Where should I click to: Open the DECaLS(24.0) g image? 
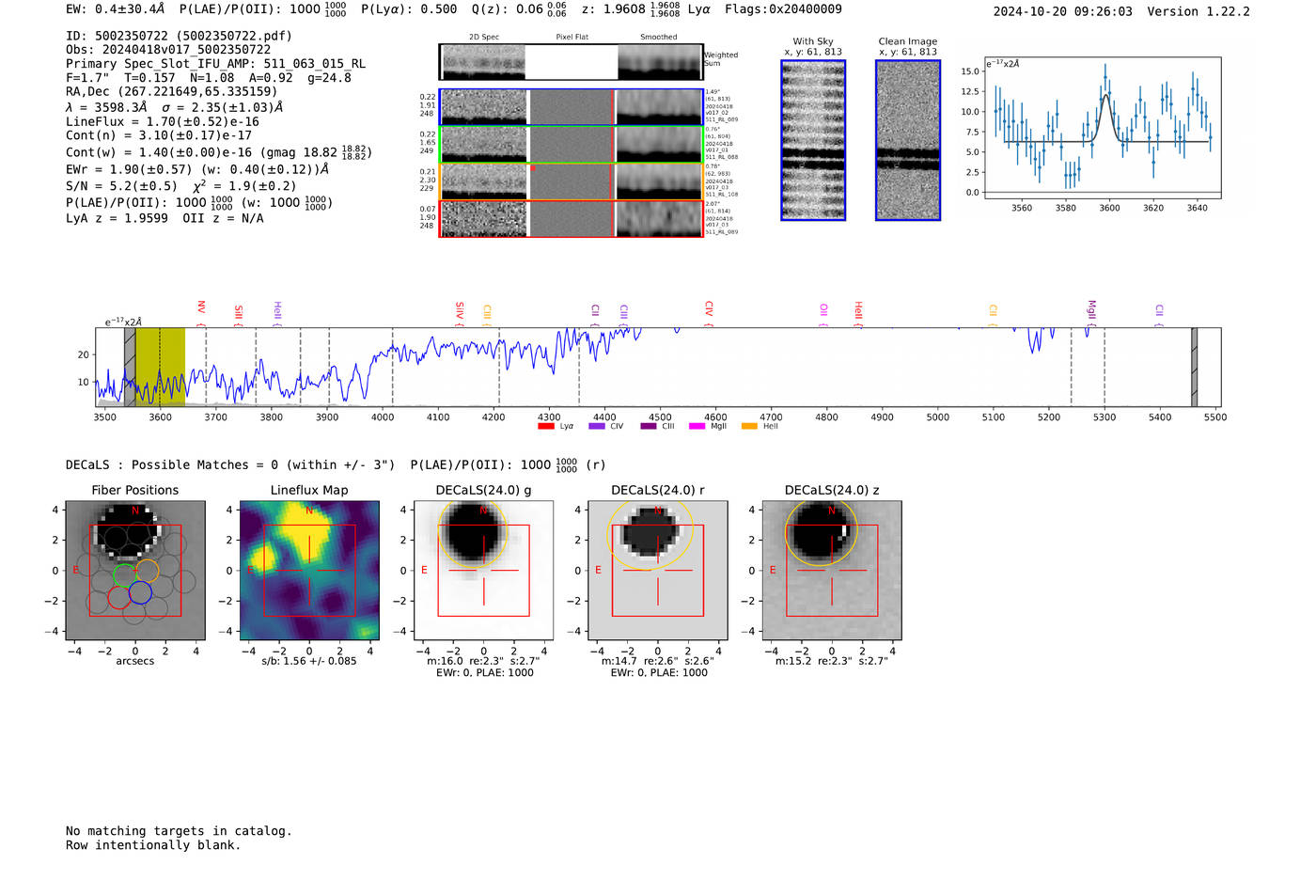tap(483, 570)
